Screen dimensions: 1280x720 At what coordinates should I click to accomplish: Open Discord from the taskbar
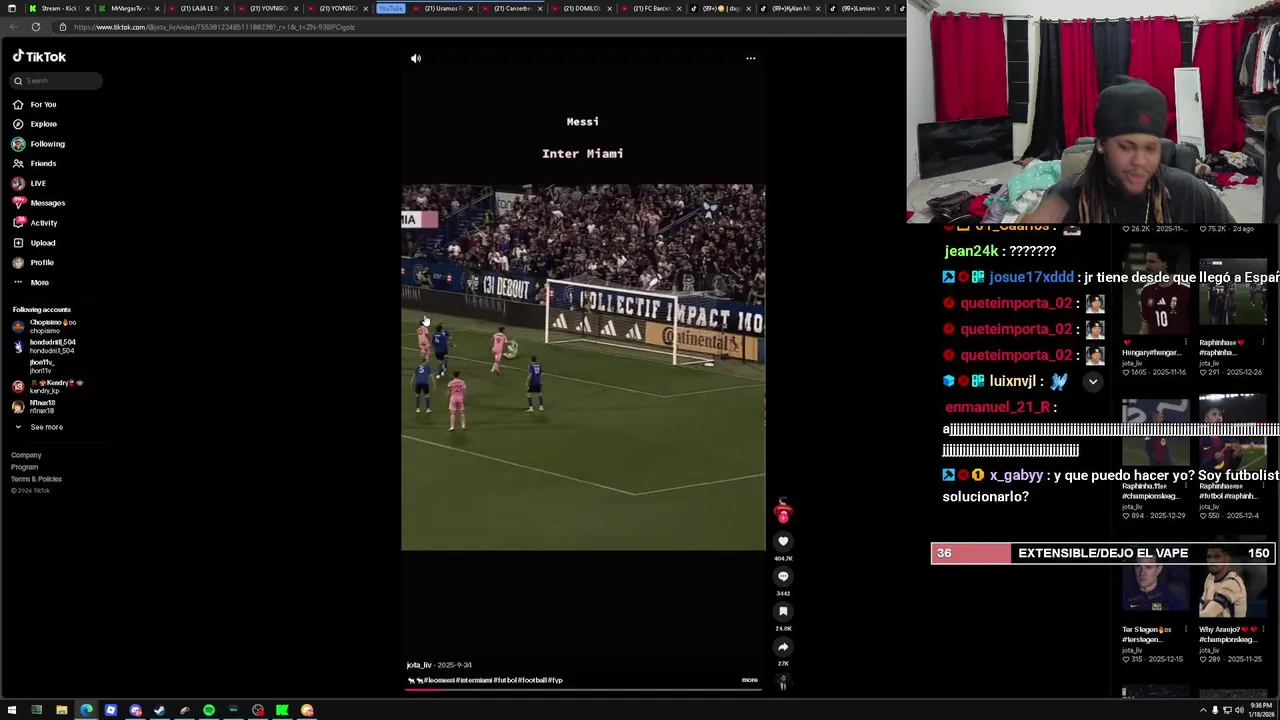click(135, 710)
